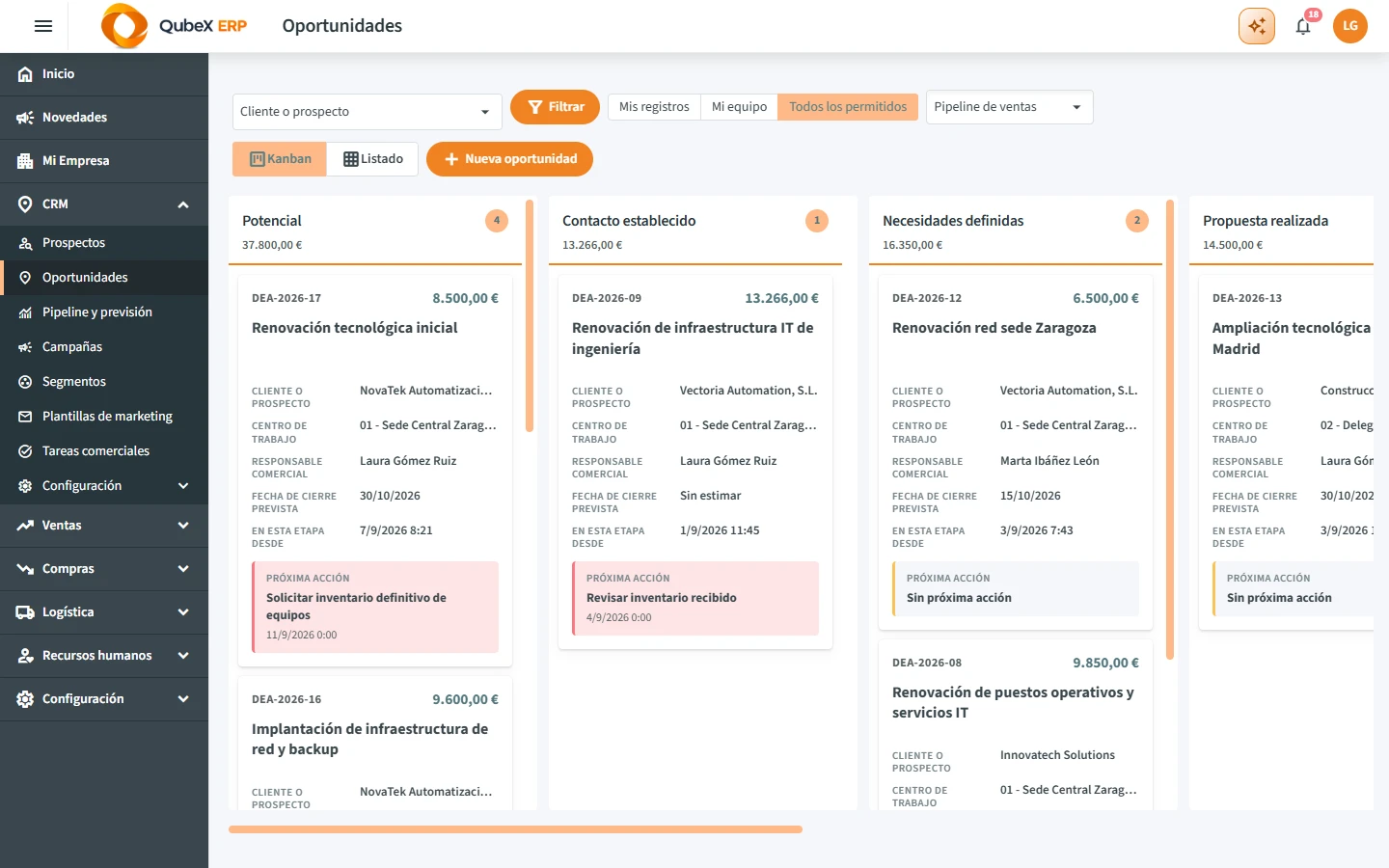Open notifications bell icon
The width and height of the screenshot is (1389, 868).
click(x=1303, y=26)
